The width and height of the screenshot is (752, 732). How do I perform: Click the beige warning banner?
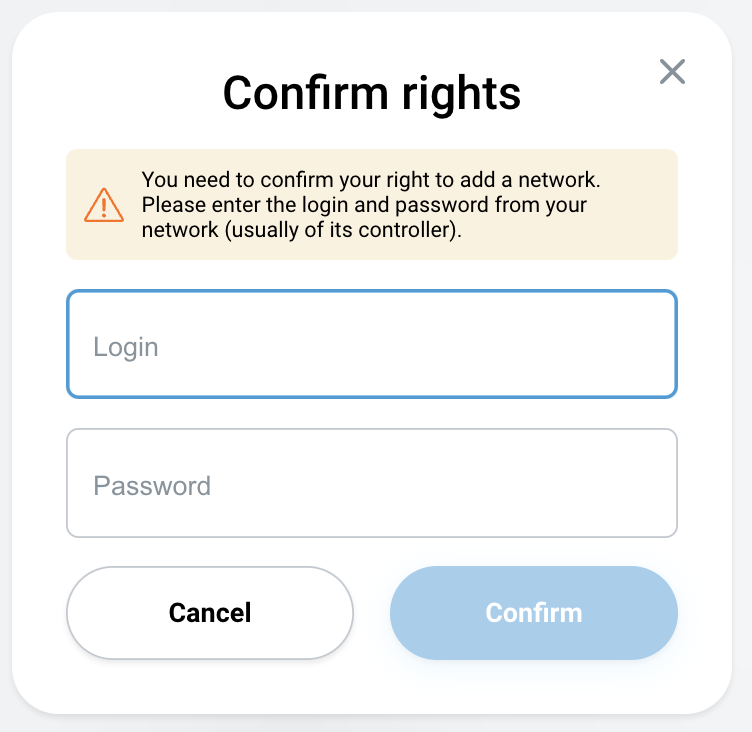click(372, 204)
